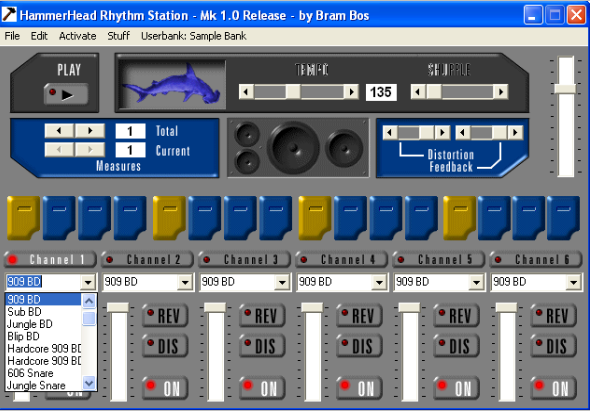
Task: Enable REV on Channel 5
Action: point(456,315)
